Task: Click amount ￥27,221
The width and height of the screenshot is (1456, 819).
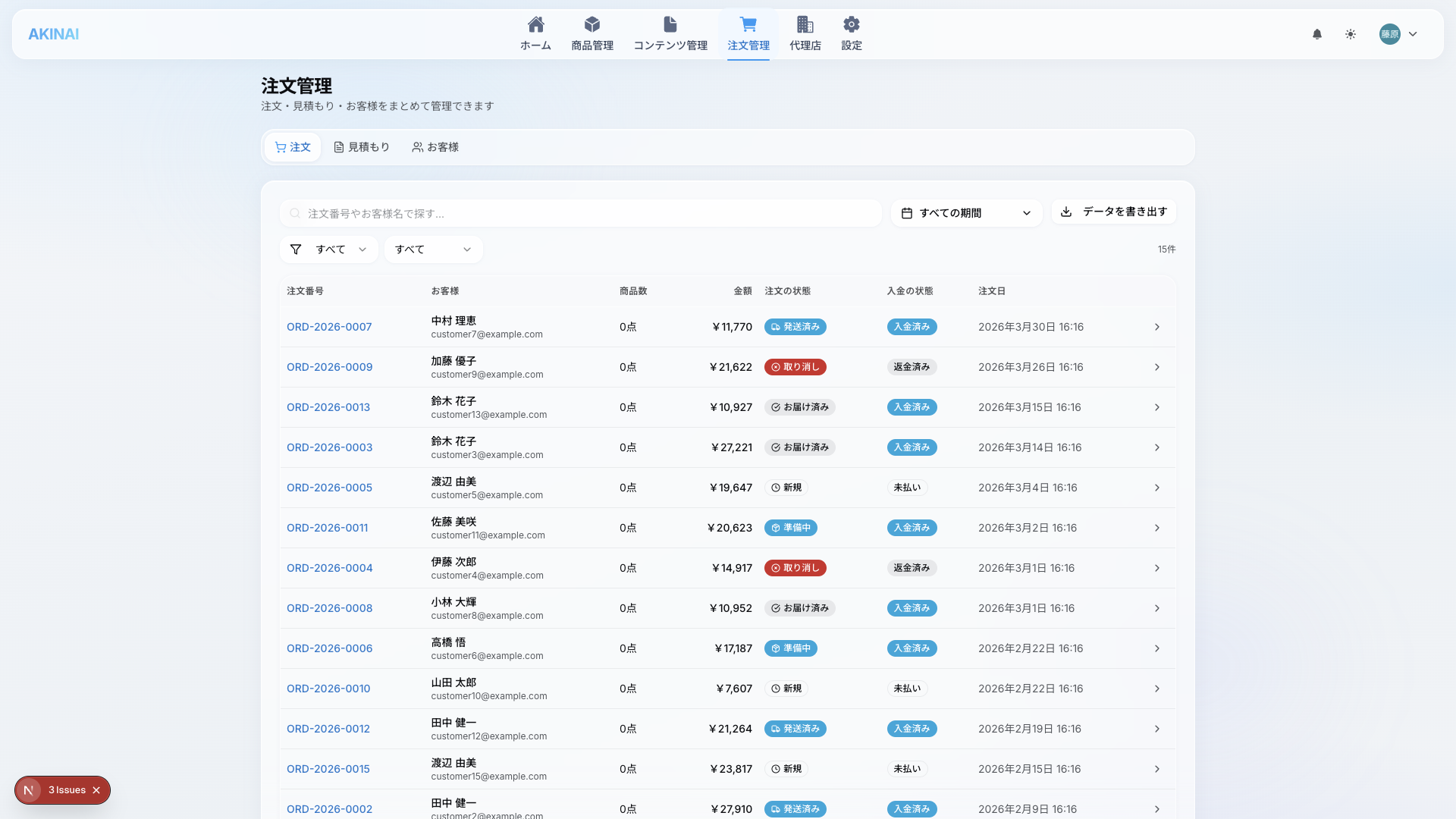Action: (x=731, y=447)
